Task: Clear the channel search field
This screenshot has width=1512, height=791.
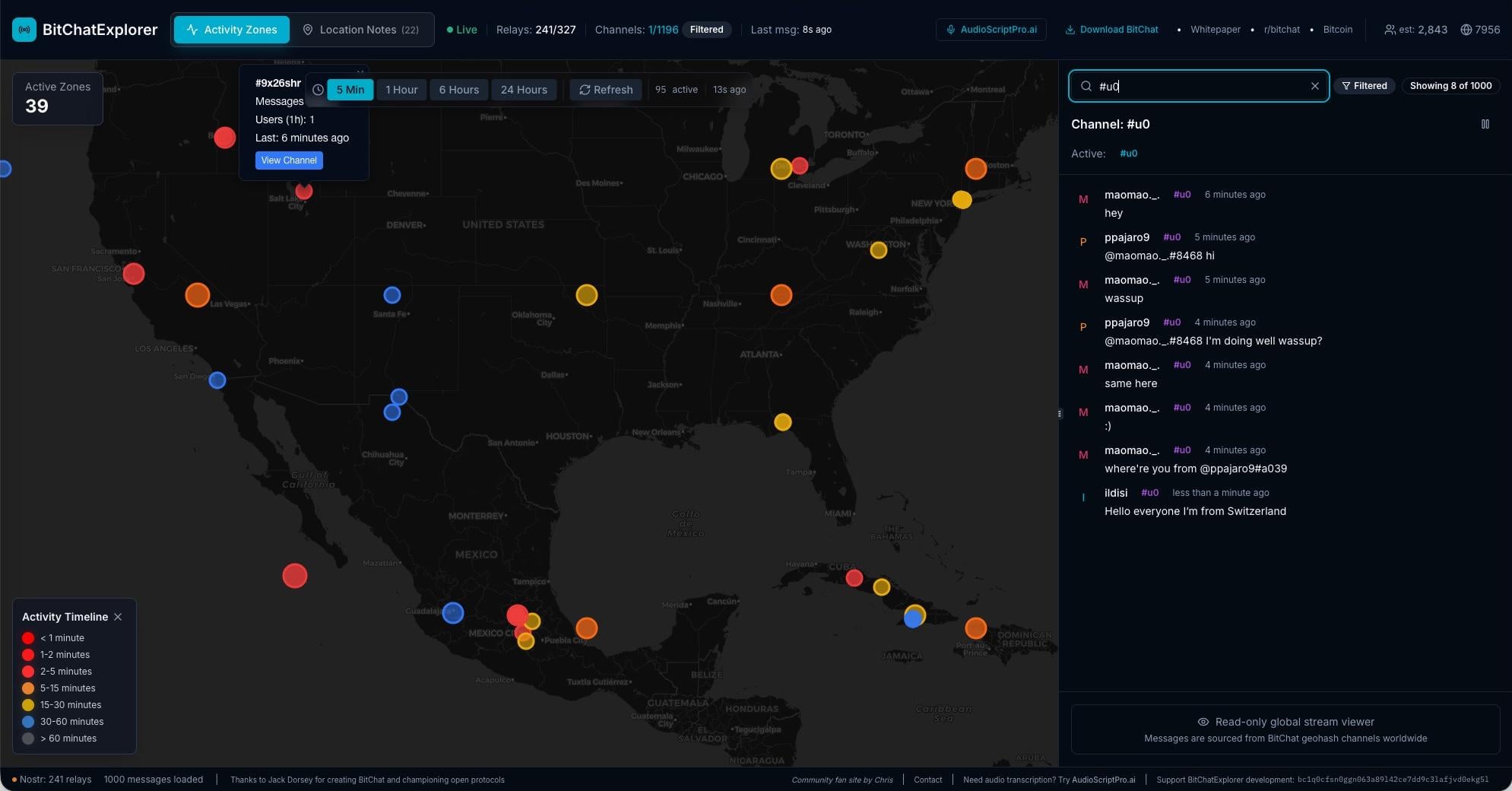Action: [x=1314, y=86]
